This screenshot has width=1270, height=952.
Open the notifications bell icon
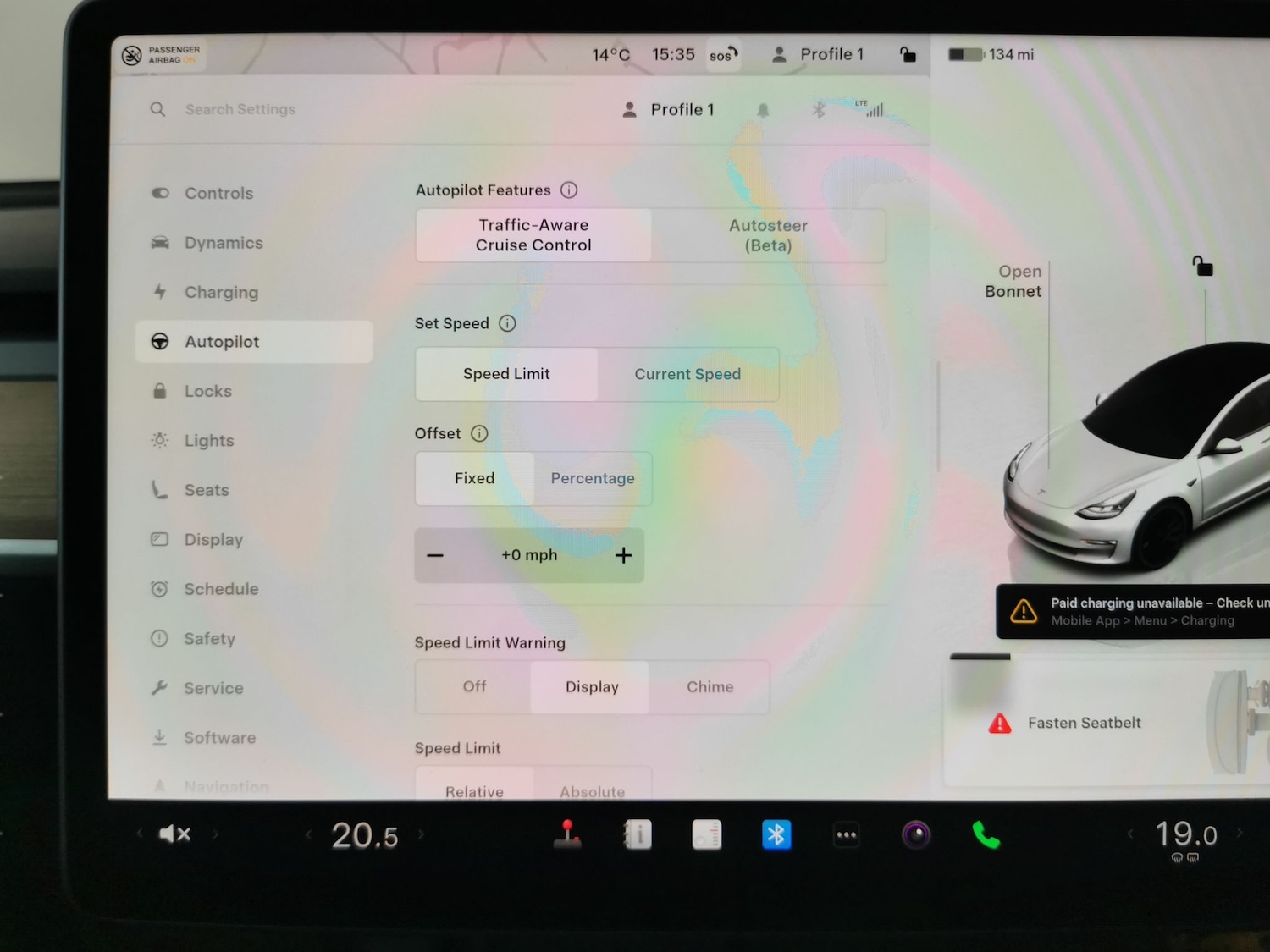[763, 110]
